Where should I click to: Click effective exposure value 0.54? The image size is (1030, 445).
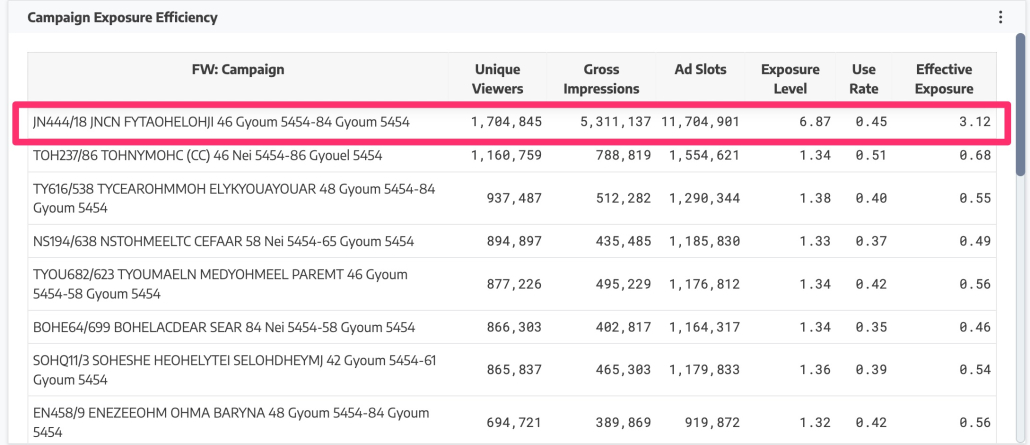tap(975, 369)
